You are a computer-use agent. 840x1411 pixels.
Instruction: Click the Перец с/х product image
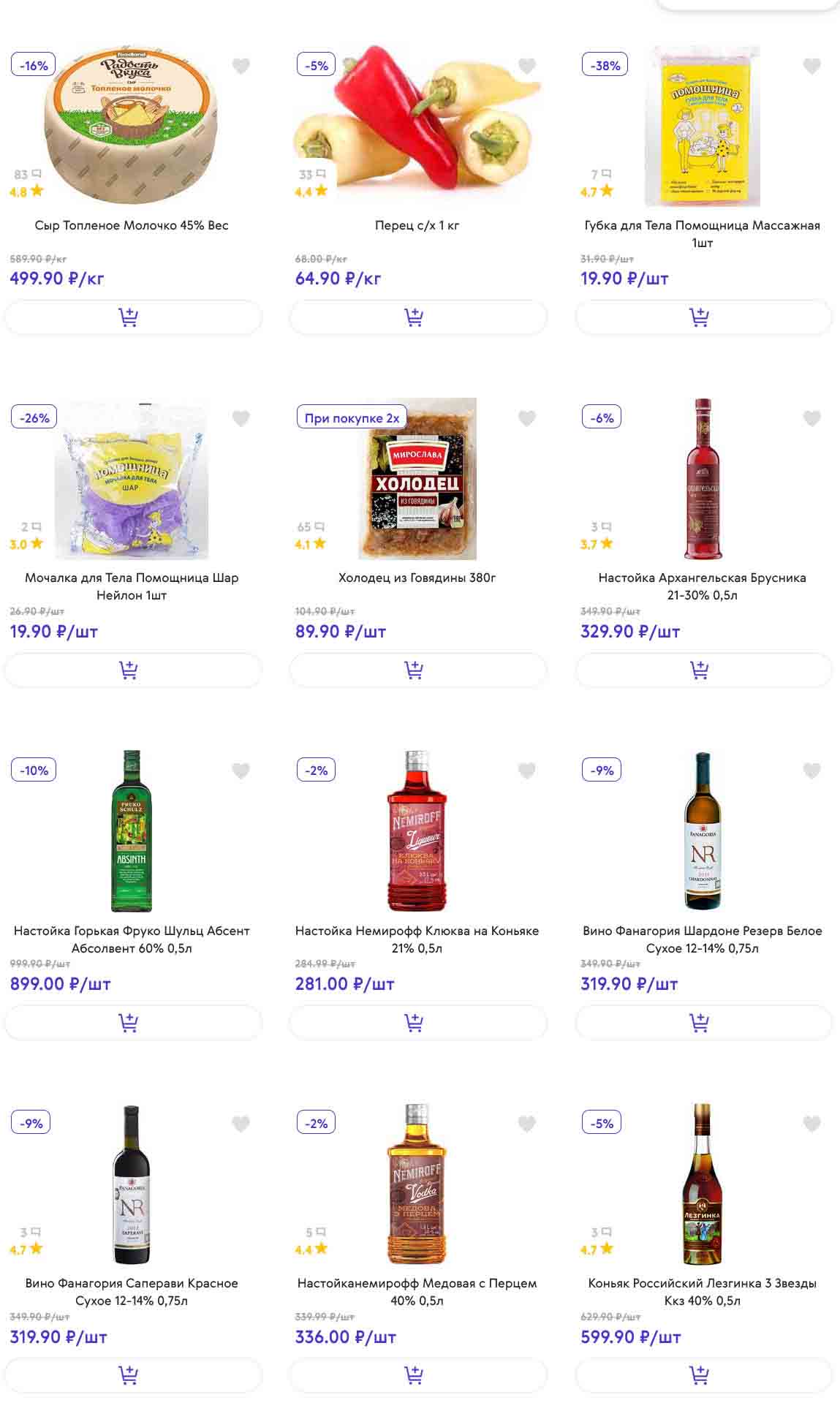click(x=417, y=124)
